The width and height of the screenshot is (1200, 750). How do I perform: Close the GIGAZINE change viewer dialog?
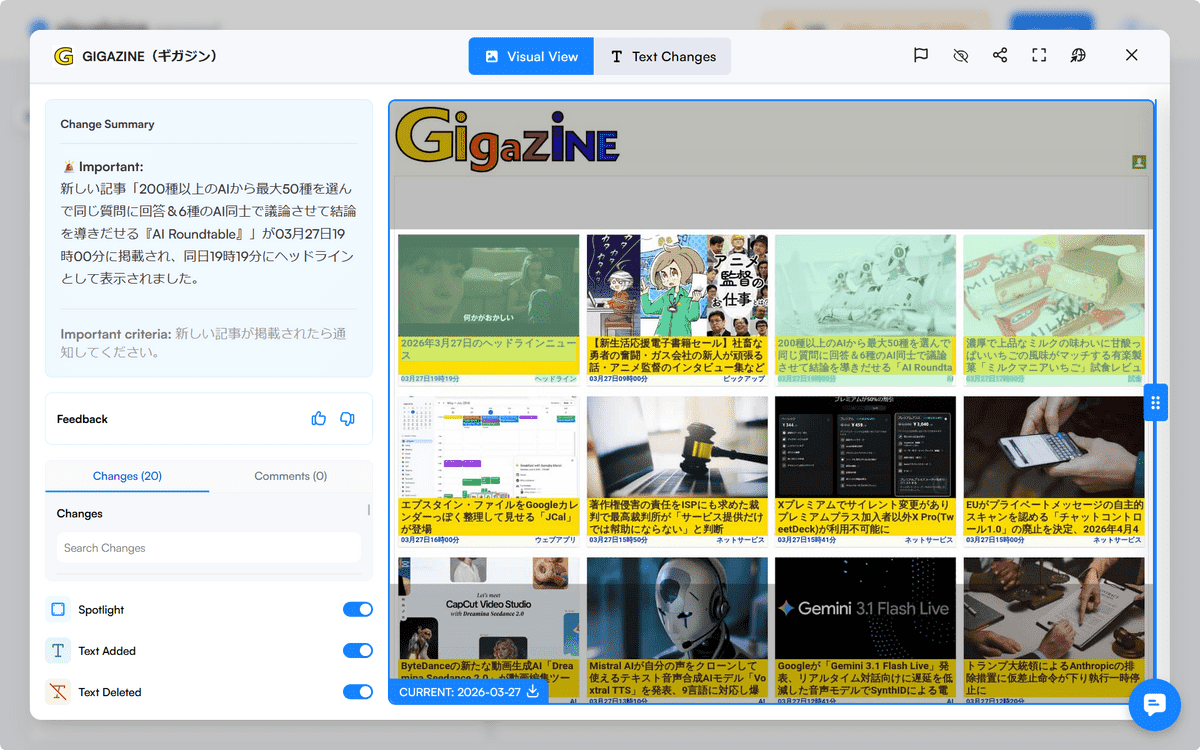coord(1131,56)
